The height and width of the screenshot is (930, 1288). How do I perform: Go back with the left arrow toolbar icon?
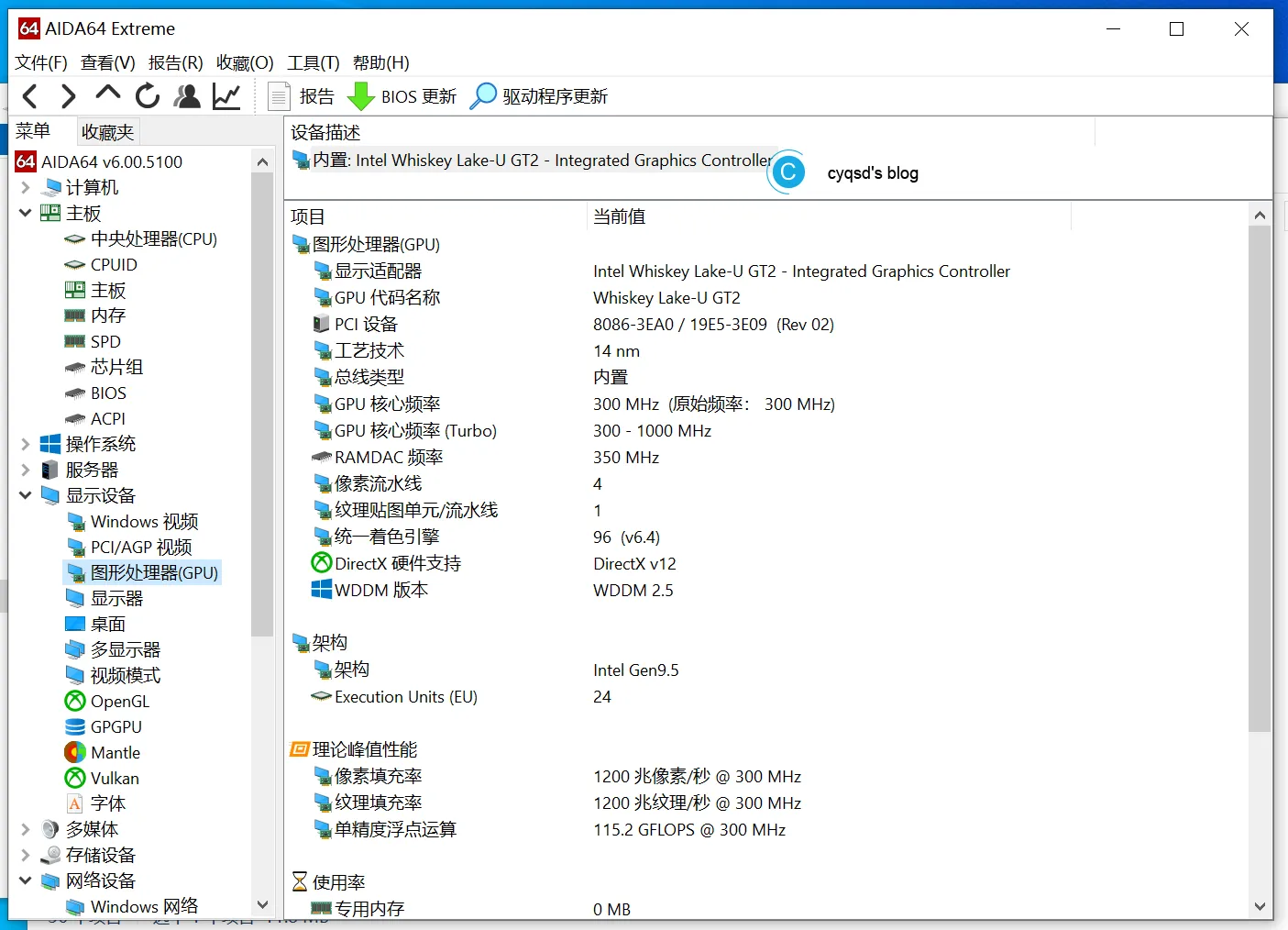[30, 96]
